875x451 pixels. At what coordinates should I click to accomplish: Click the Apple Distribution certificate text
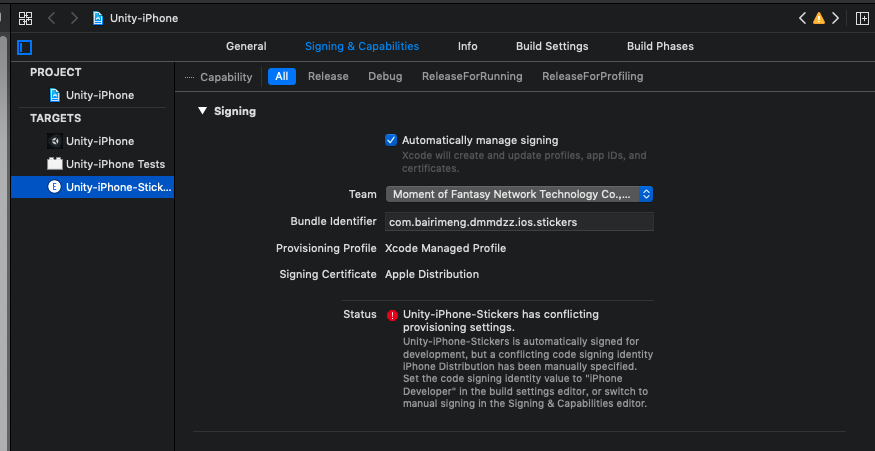(432, 274)
